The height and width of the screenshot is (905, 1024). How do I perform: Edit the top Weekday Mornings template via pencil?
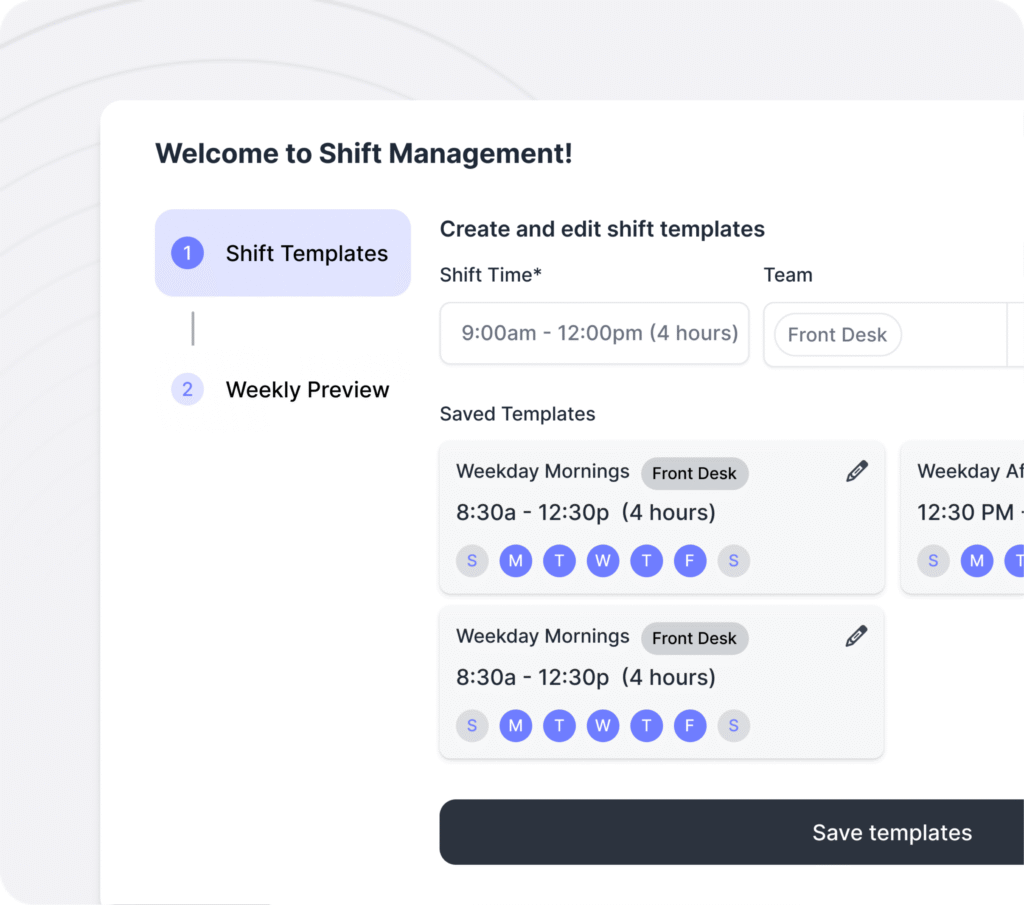pos(857,472)
